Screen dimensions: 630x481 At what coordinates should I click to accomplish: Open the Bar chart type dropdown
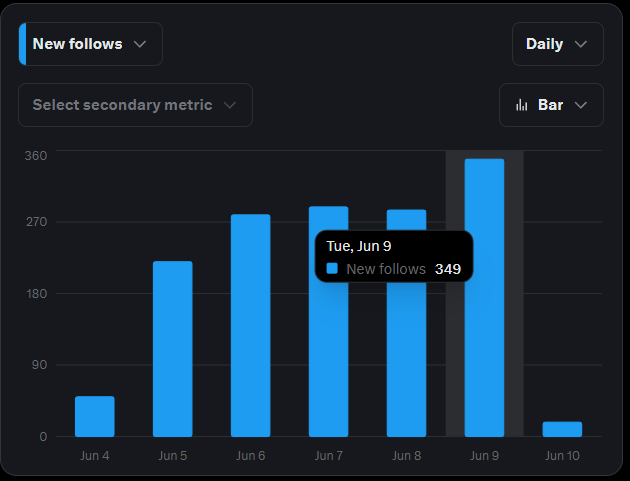tap(551, 105)
